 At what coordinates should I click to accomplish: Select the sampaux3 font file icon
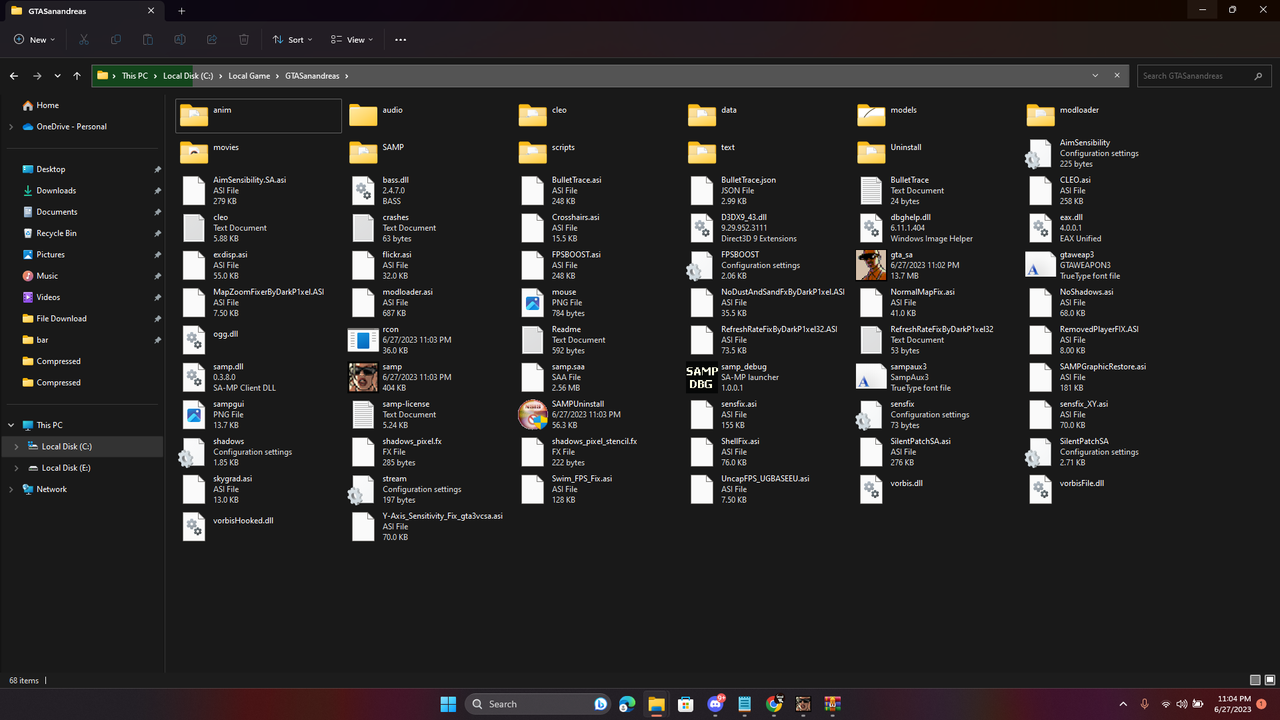870,377
